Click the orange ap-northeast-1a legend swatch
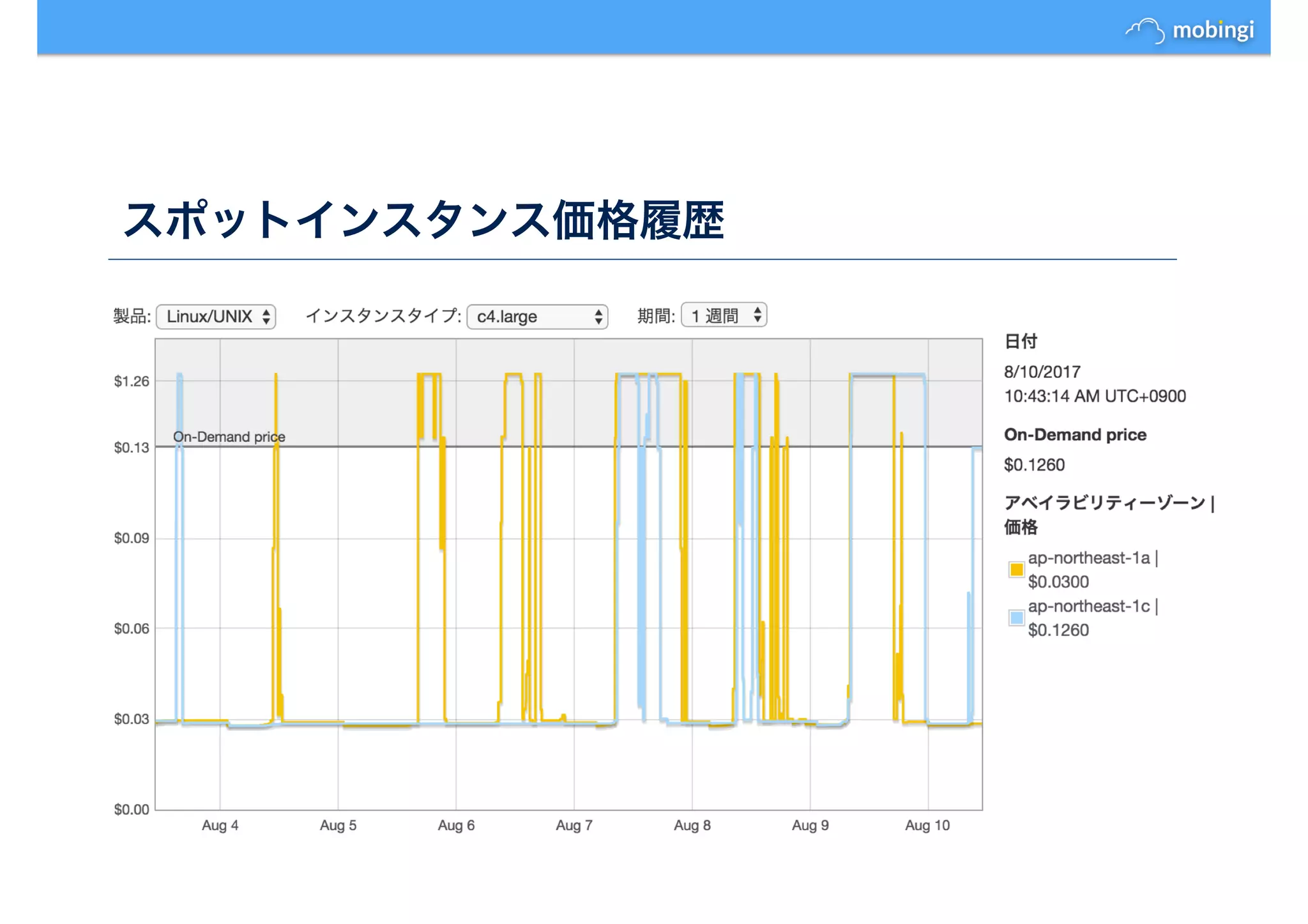1308x924 pixels. [x=1016, y=569]
